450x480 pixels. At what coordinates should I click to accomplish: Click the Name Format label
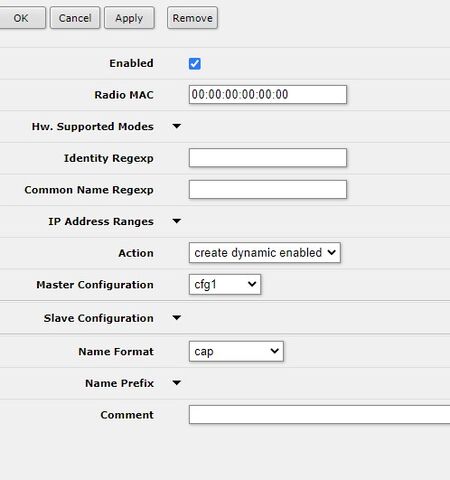[x=116, y=352]
